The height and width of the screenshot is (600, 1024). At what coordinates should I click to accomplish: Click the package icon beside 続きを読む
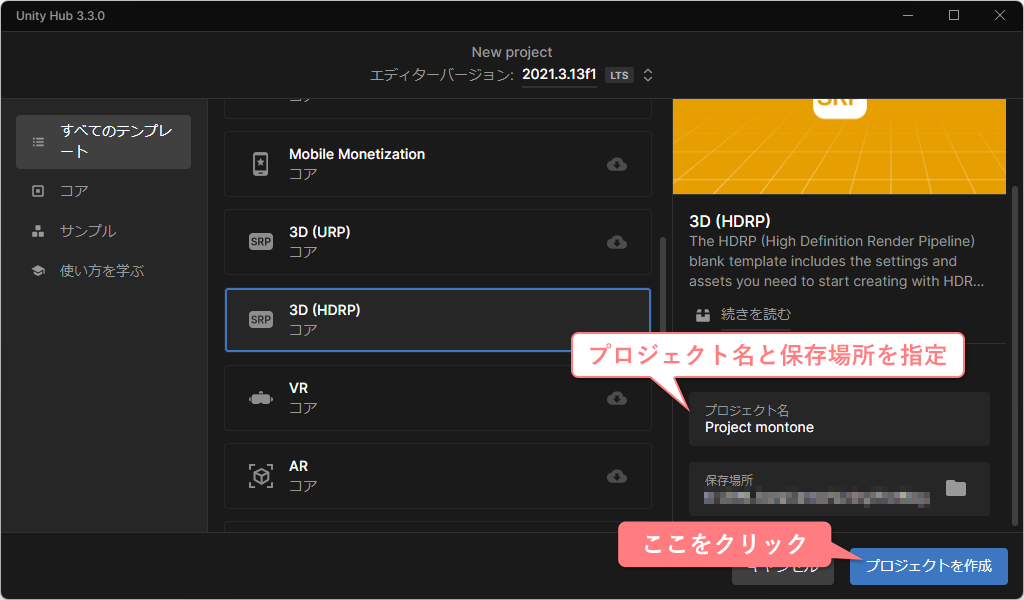[x=703, y=315]
